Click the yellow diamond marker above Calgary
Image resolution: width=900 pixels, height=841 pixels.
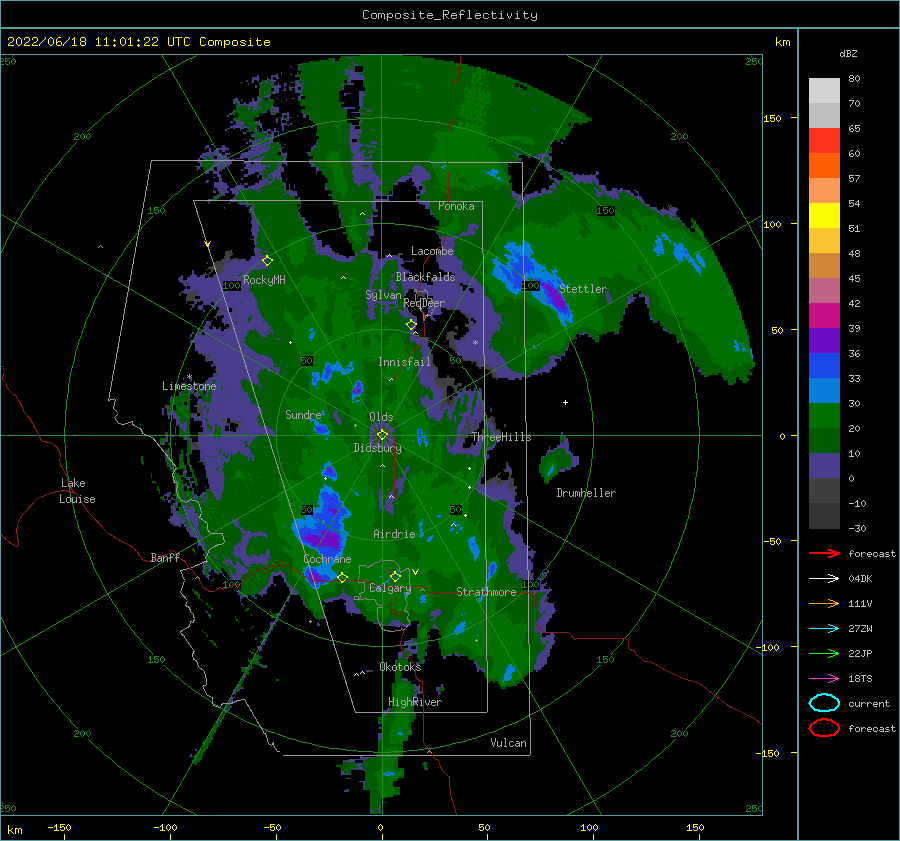click(x=395, y=576)
